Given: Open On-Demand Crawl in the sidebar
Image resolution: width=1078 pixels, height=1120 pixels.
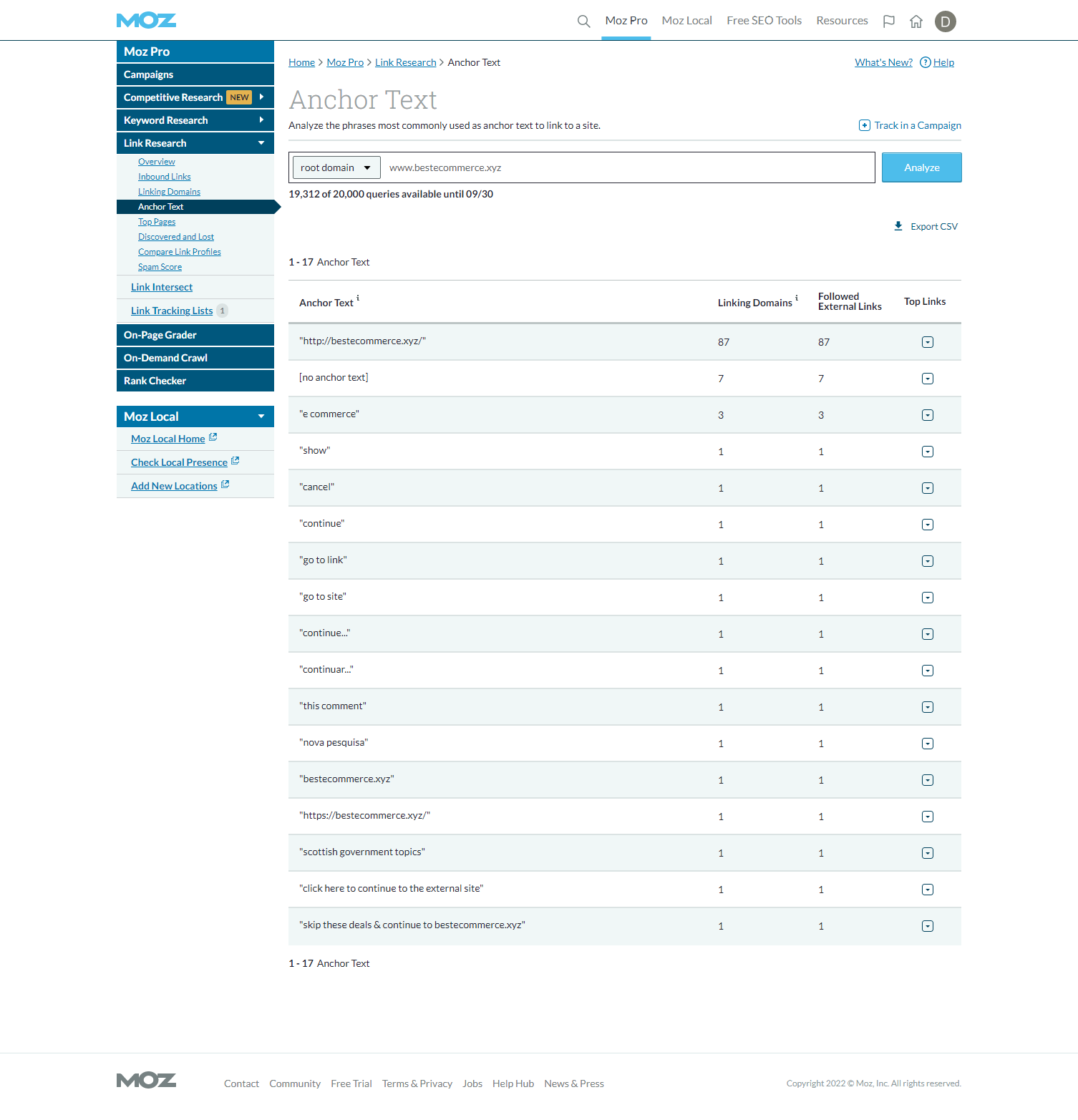Looking at the screenshot, I should [x=195, y=358].
